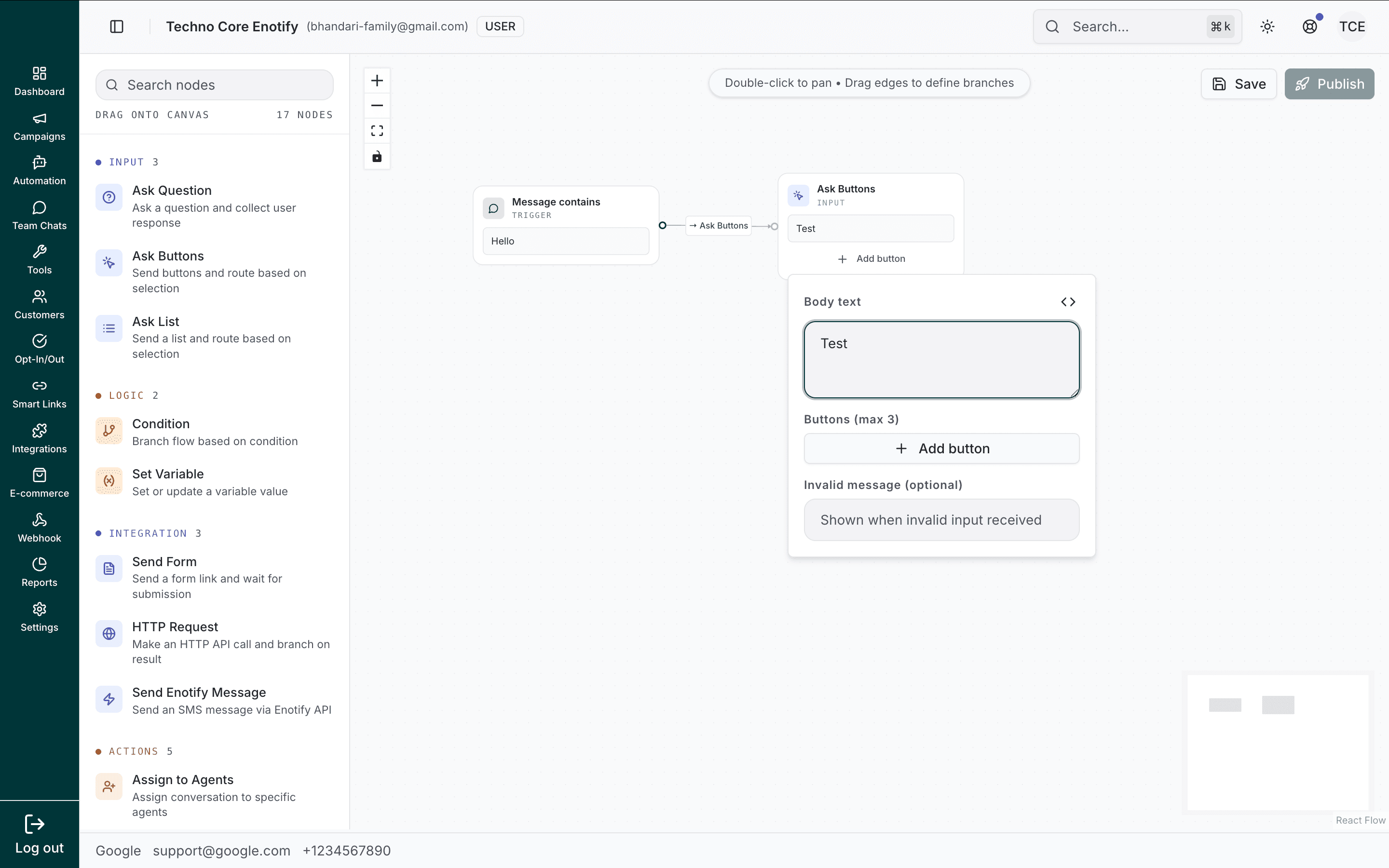Image resolution: width=1389 pixels, height=868 pixels.
Task: Fit the flow to view
Action: click(x=377, y=131)
